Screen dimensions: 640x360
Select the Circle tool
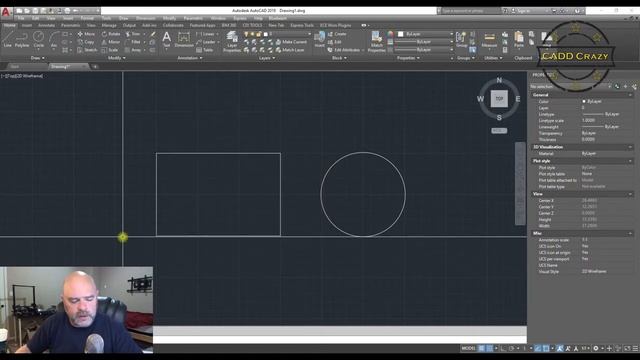pyautogui.click(x=38, y=40)
